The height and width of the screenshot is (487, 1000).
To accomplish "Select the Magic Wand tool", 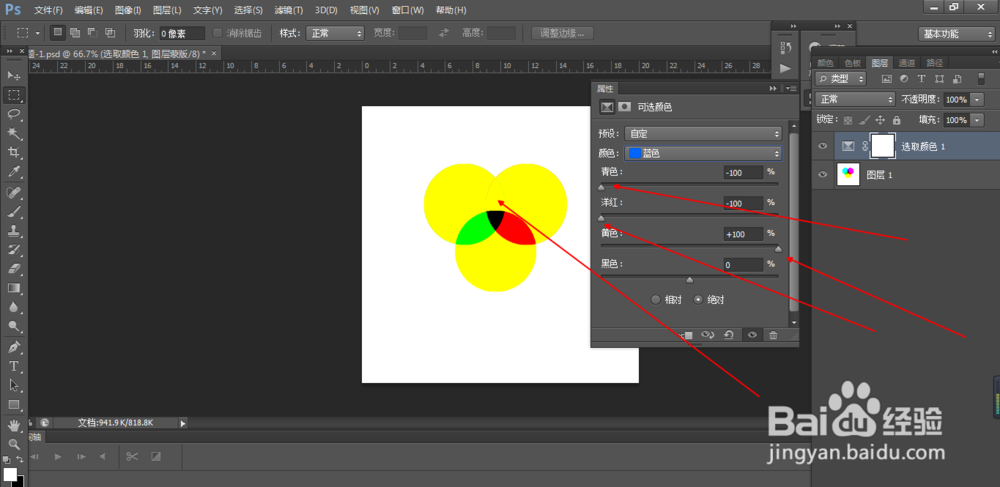I will pyautogui.click(x=13, y=133).
